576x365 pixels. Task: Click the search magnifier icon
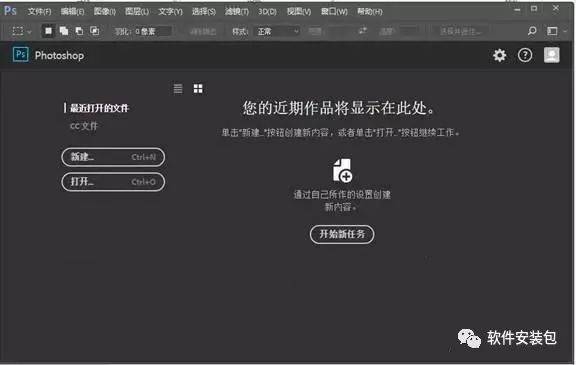pos(532,31)
